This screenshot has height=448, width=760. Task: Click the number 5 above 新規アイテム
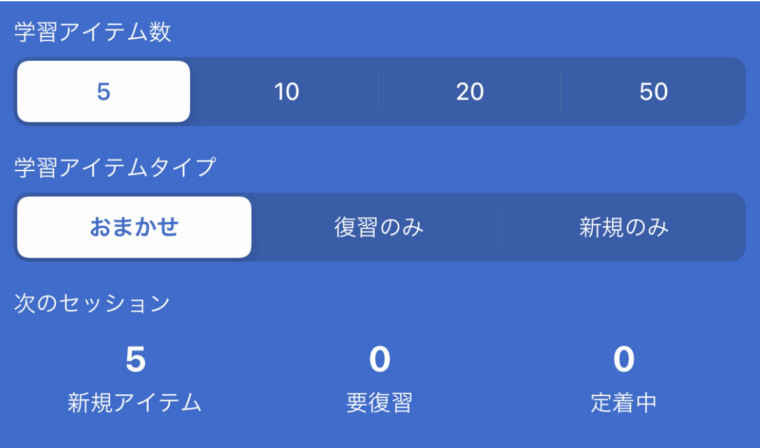coord(135,359)
